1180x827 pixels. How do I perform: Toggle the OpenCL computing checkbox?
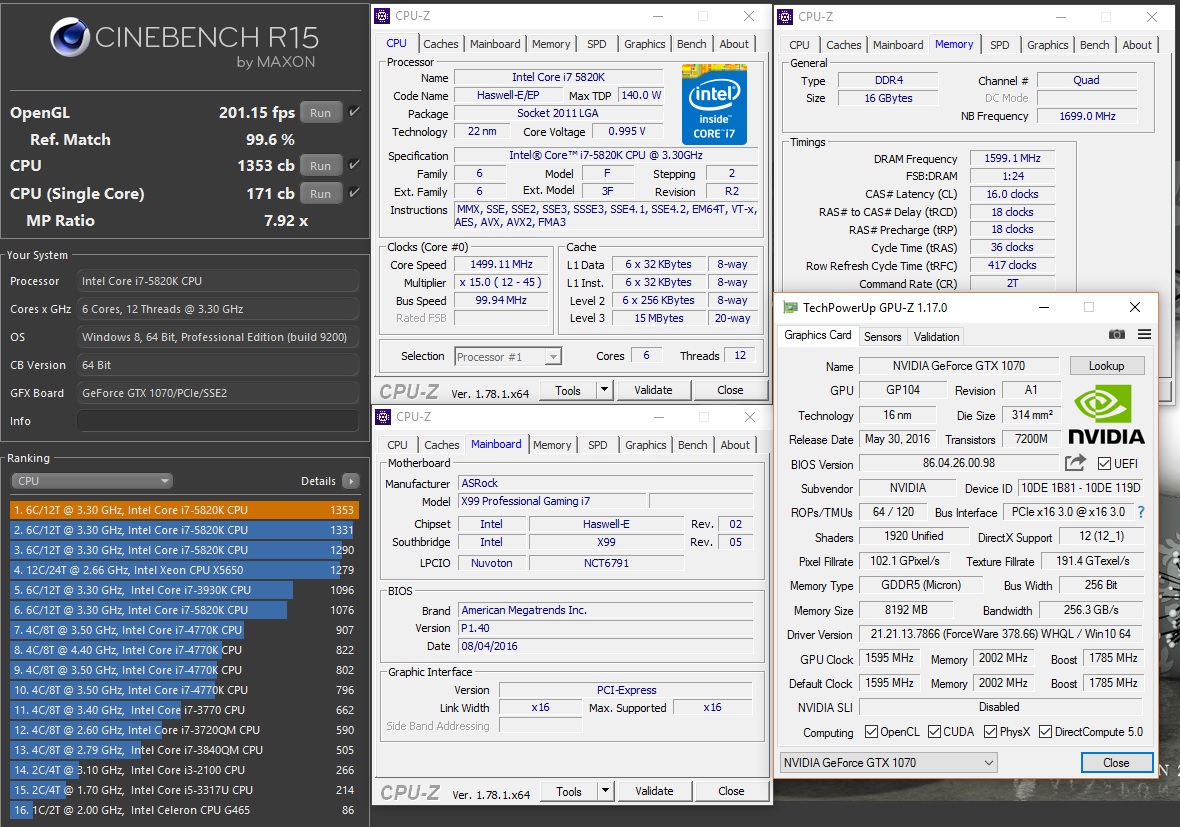pyautogui.click(x=871, y=731)
